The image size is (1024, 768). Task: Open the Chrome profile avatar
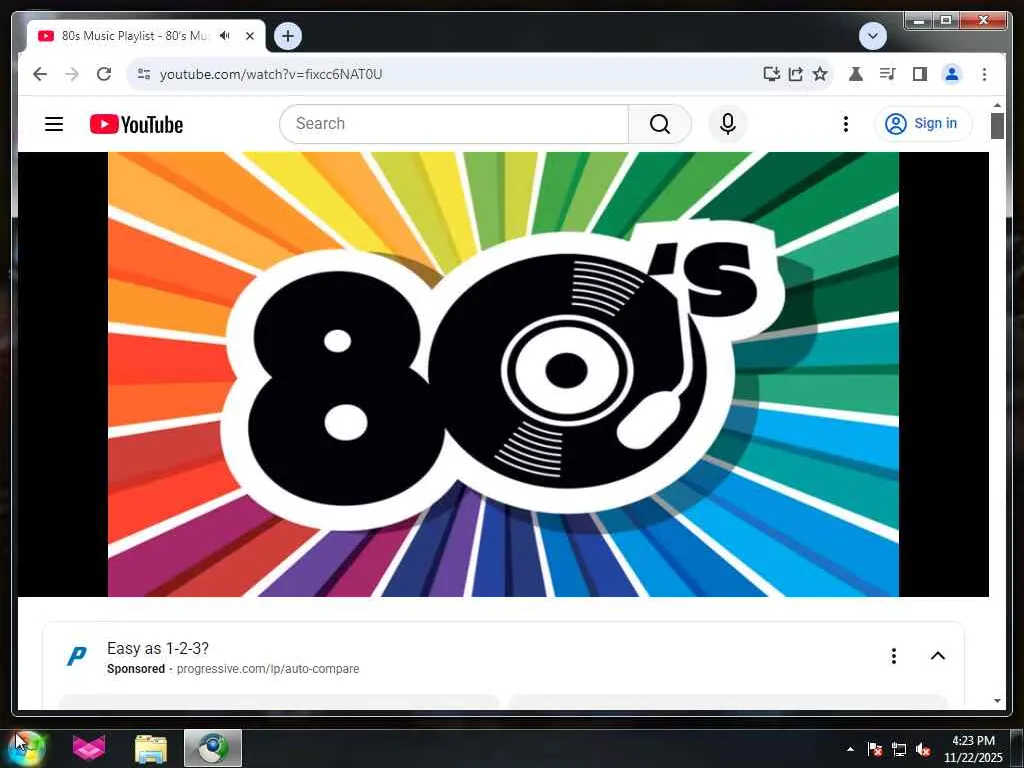pos(952,74)
